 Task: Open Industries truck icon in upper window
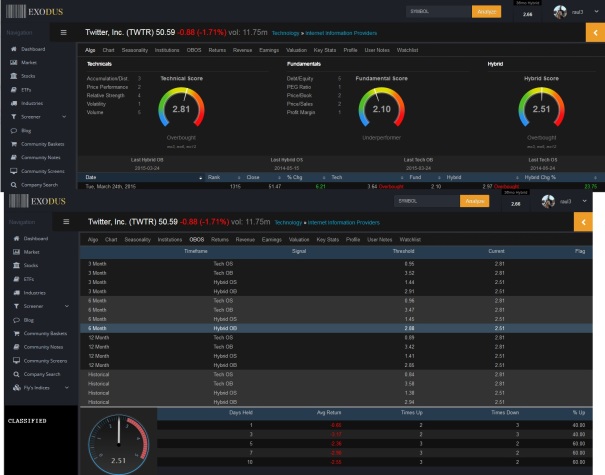(x=14, y=103)
